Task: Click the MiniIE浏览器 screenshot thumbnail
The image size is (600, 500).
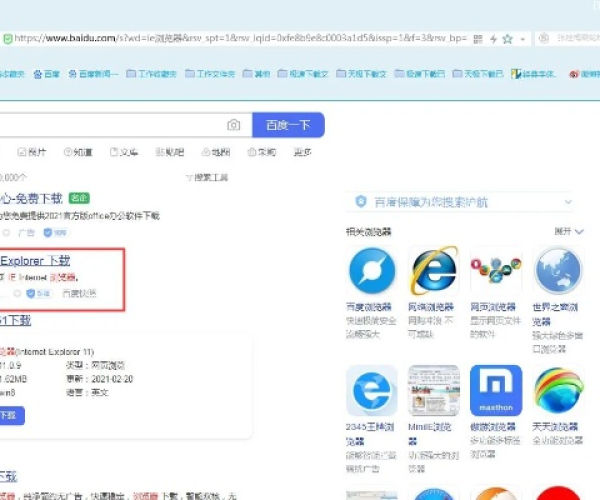Action: (x=434, y=391)
